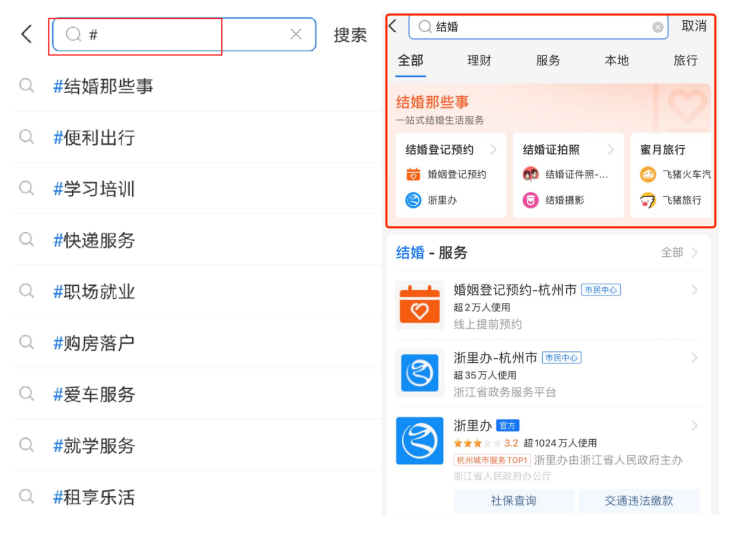
Task: Clear the '#' search text with X icon
Action: pyautogui.click(x=296, y=34)
